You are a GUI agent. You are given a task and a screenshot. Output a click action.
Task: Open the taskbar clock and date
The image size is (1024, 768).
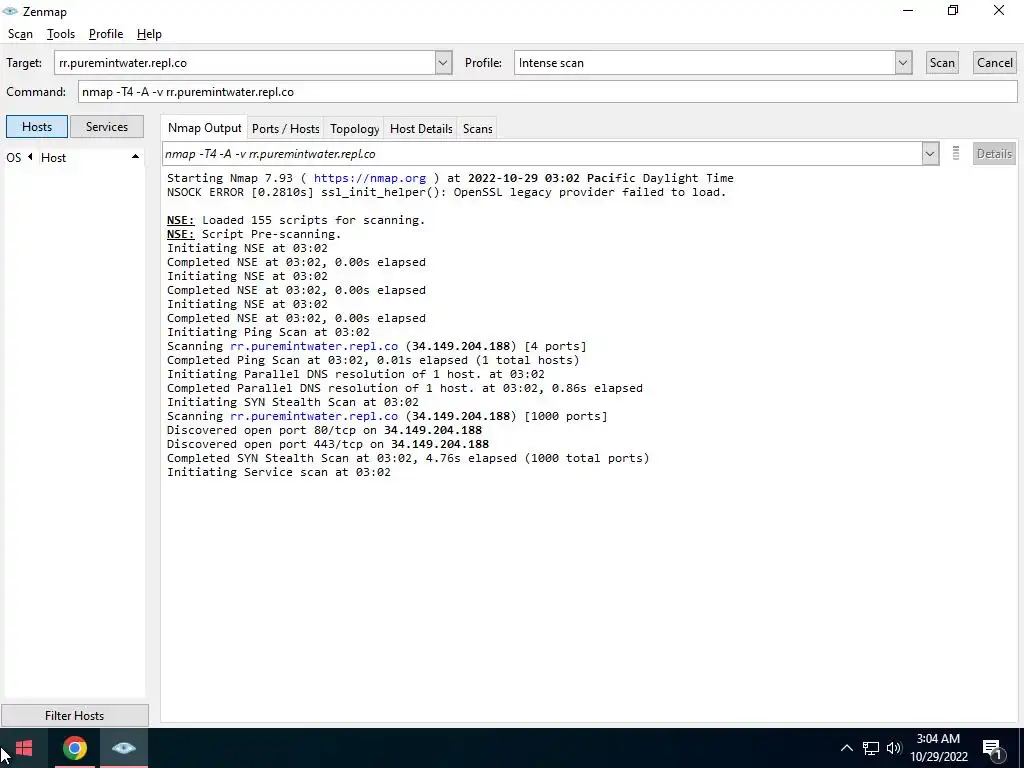click(x=938, y=748)
